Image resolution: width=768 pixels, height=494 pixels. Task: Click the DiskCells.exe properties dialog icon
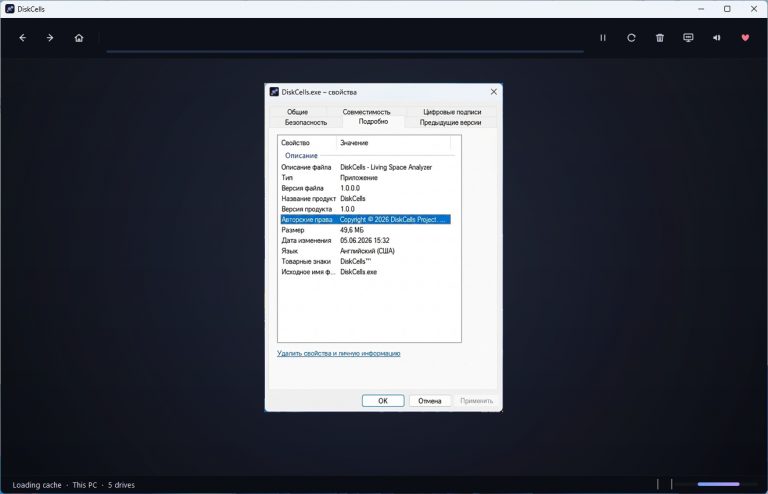coord(274,92)
